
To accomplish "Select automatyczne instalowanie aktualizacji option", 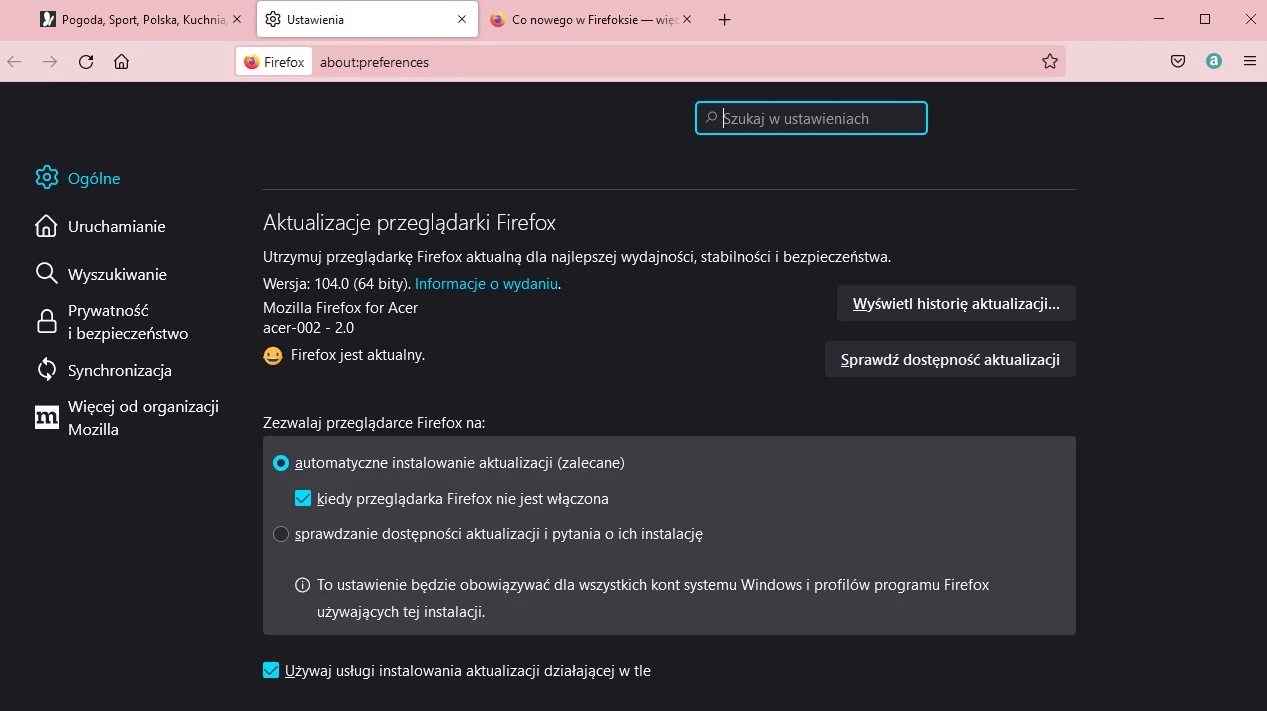I will [x=281, y=463].
